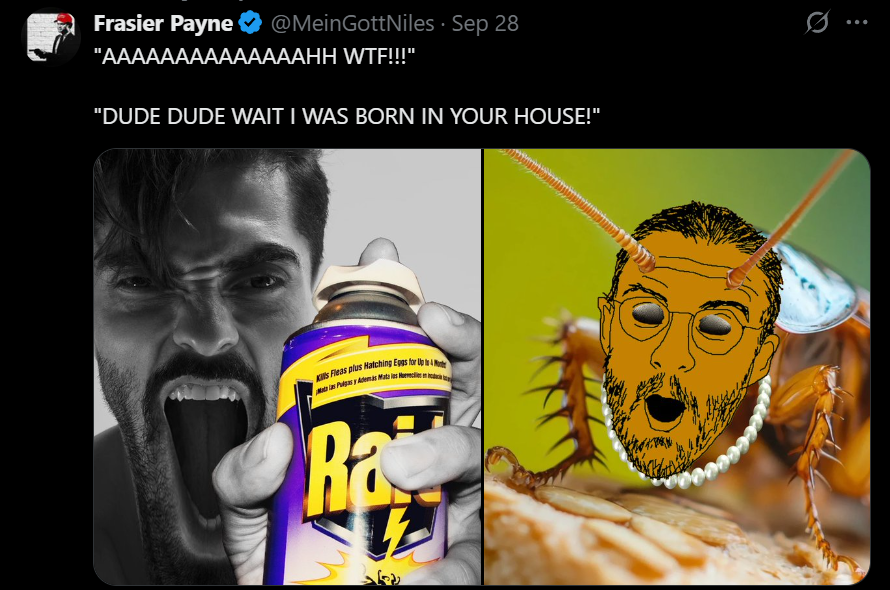Click the Frasier Payne display name

[x=163, y=23]
